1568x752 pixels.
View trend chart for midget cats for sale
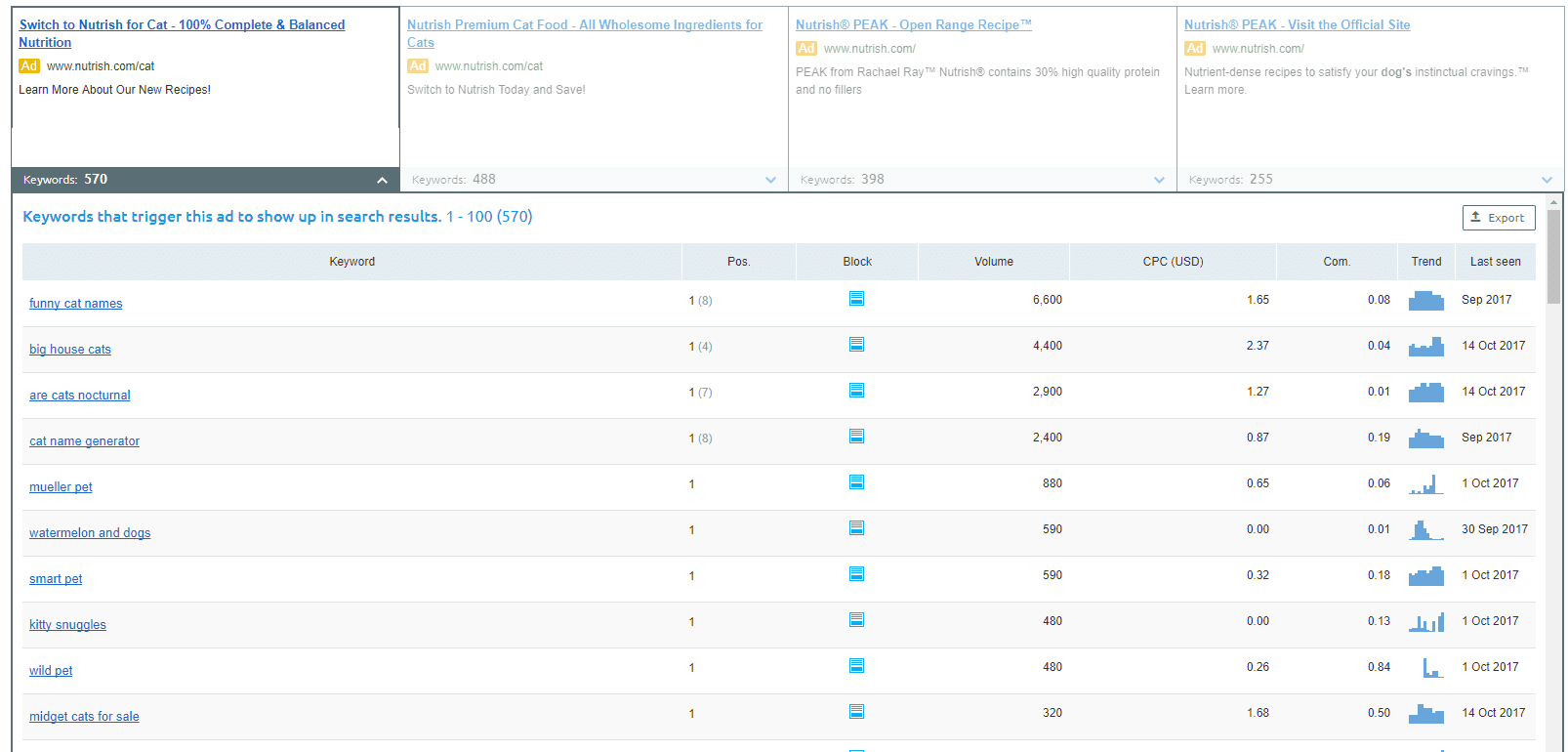(1426, 714)
